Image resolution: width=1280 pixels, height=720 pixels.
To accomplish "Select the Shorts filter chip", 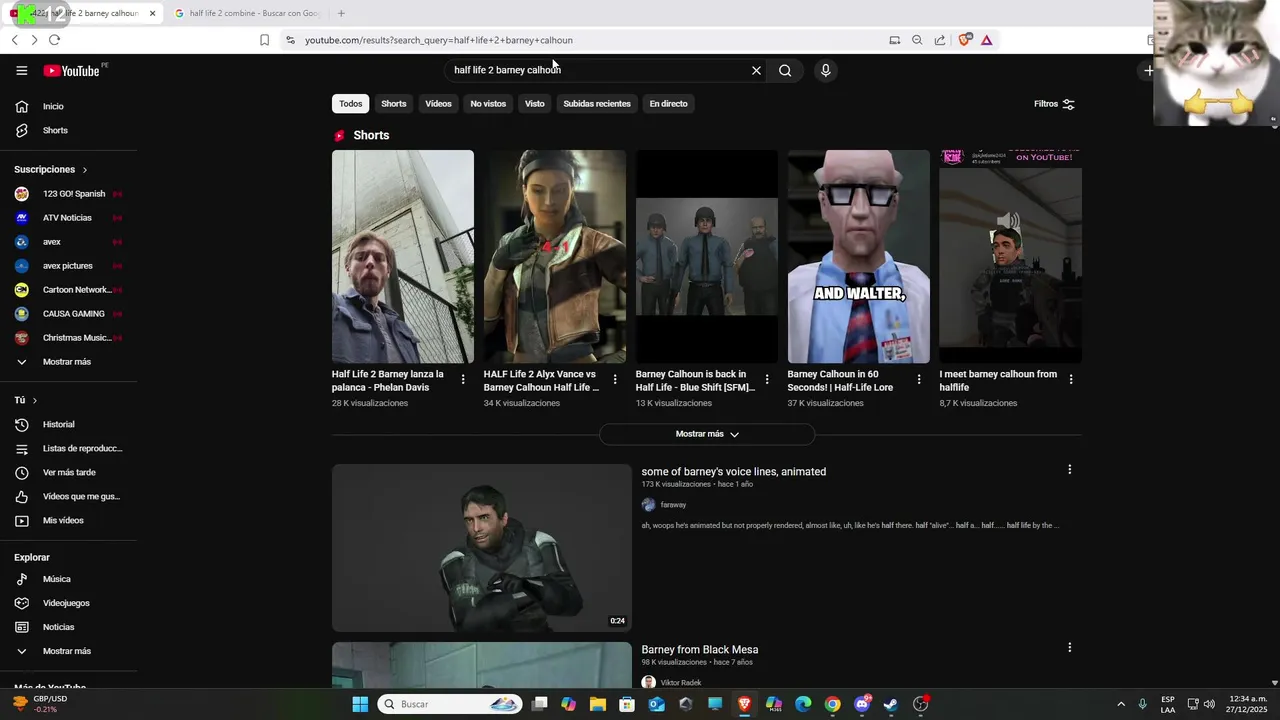I will click(x=394, y=104).
